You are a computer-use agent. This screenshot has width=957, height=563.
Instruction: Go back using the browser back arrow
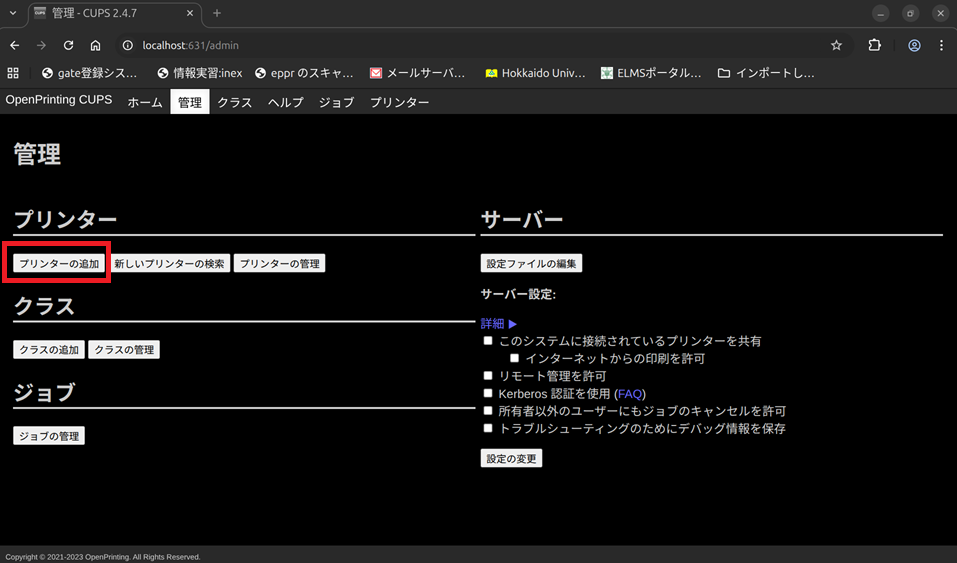pyautogui.click(x=14, y=45)
